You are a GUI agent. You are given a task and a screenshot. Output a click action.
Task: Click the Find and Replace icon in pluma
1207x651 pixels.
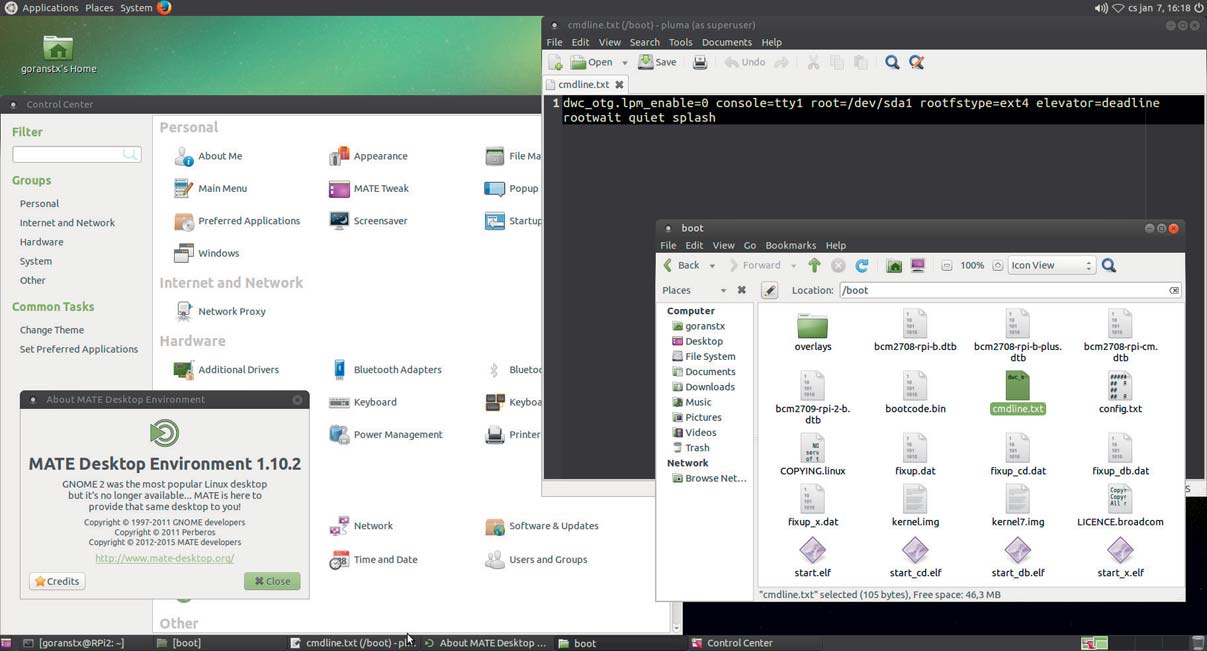[916, 62]
